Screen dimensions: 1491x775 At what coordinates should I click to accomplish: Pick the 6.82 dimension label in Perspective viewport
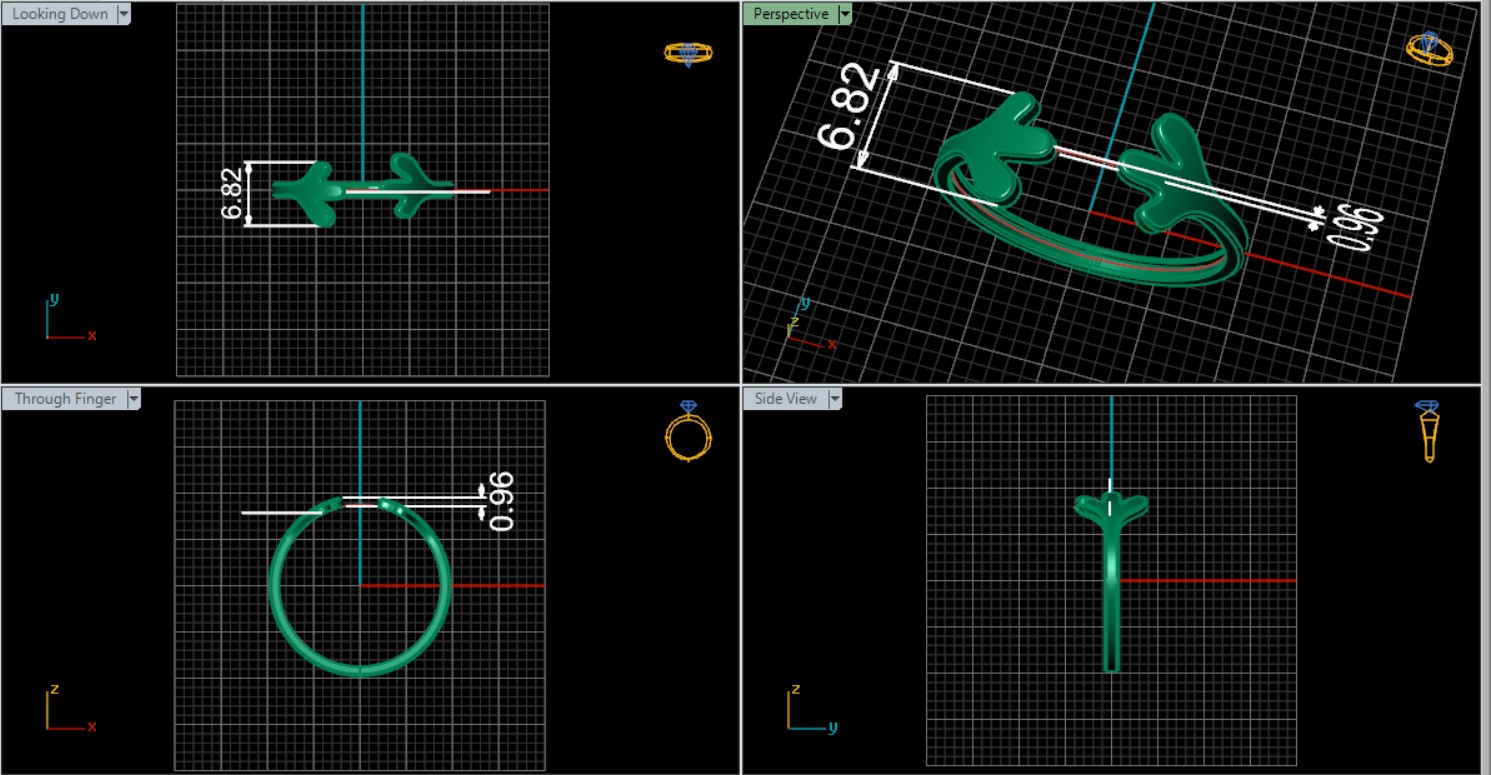click(850, 106)
